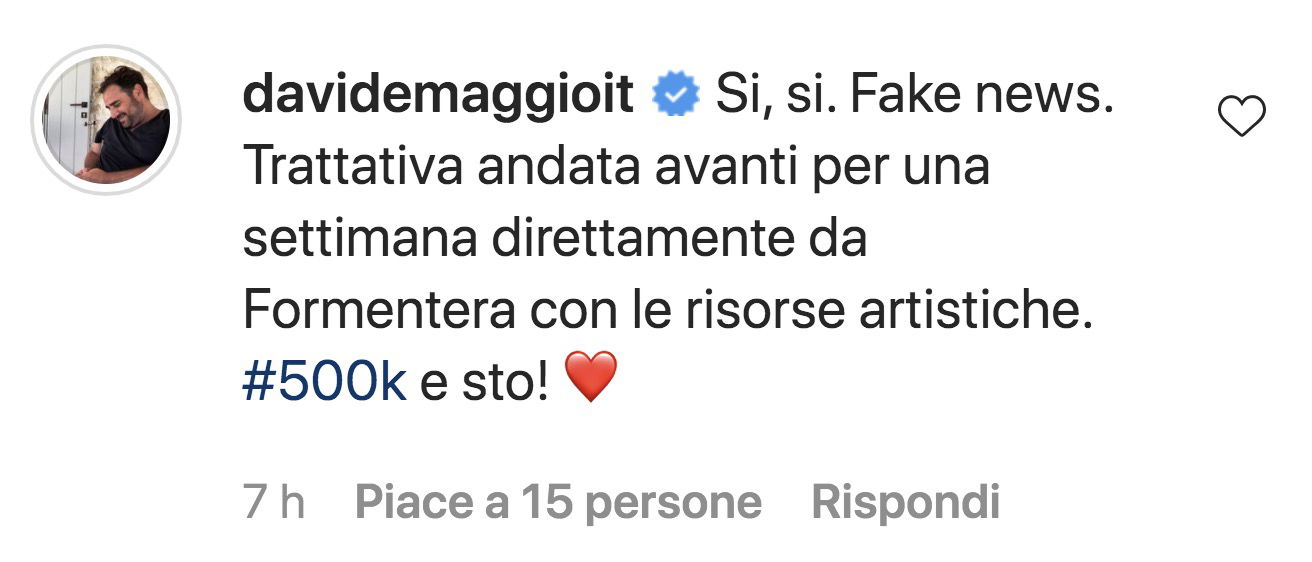View who liked via "Piace a 15 persone"
Viewport: 1312px width, 562px height.
(x=558, y=503)
